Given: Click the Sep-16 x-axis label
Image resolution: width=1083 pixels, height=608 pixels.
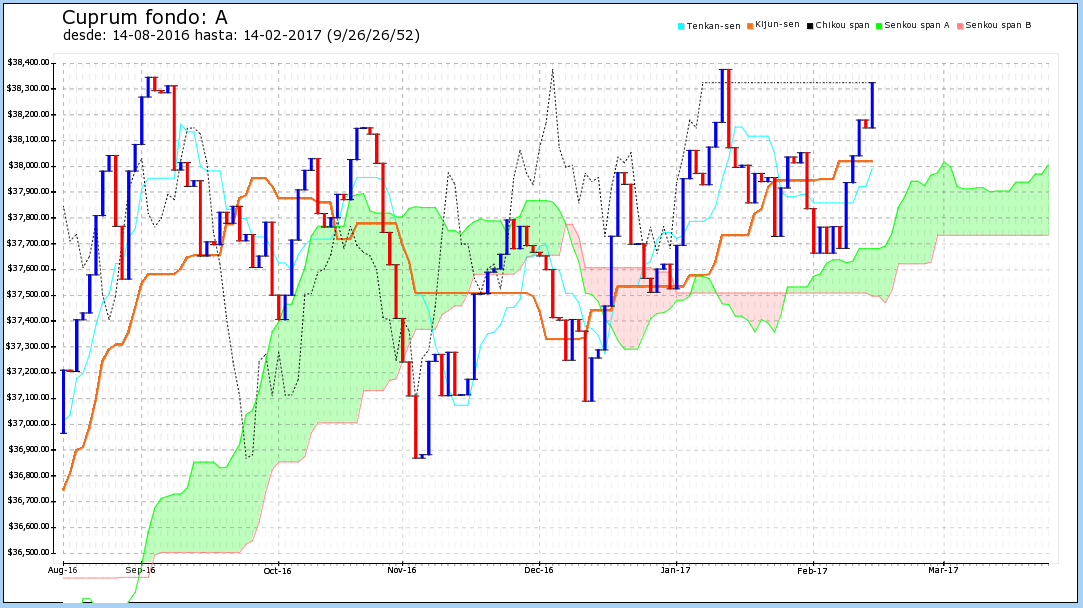Looking at the screenshot, I should 141,571.
